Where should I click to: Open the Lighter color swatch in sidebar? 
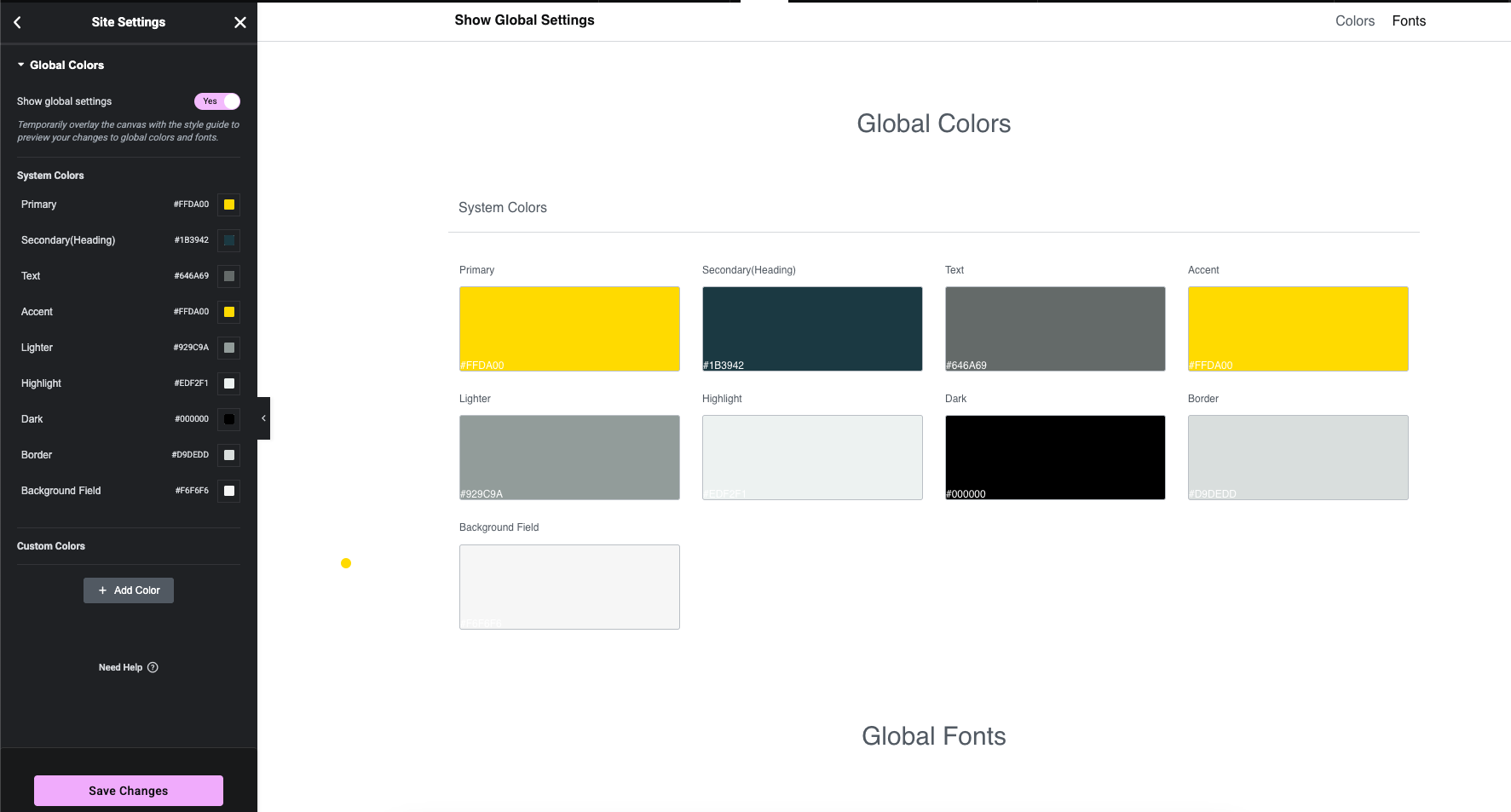229,348
